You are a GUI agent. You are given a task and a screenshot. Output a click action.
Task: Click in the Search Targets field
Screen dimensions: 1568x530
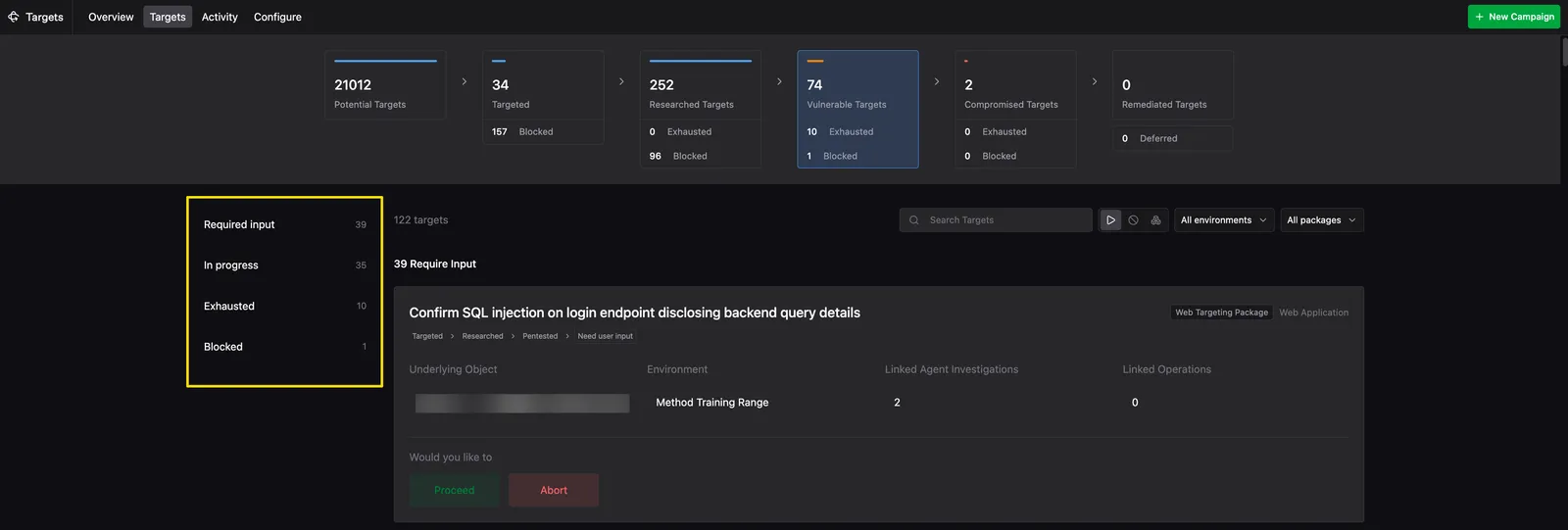(x=996, y=220)
